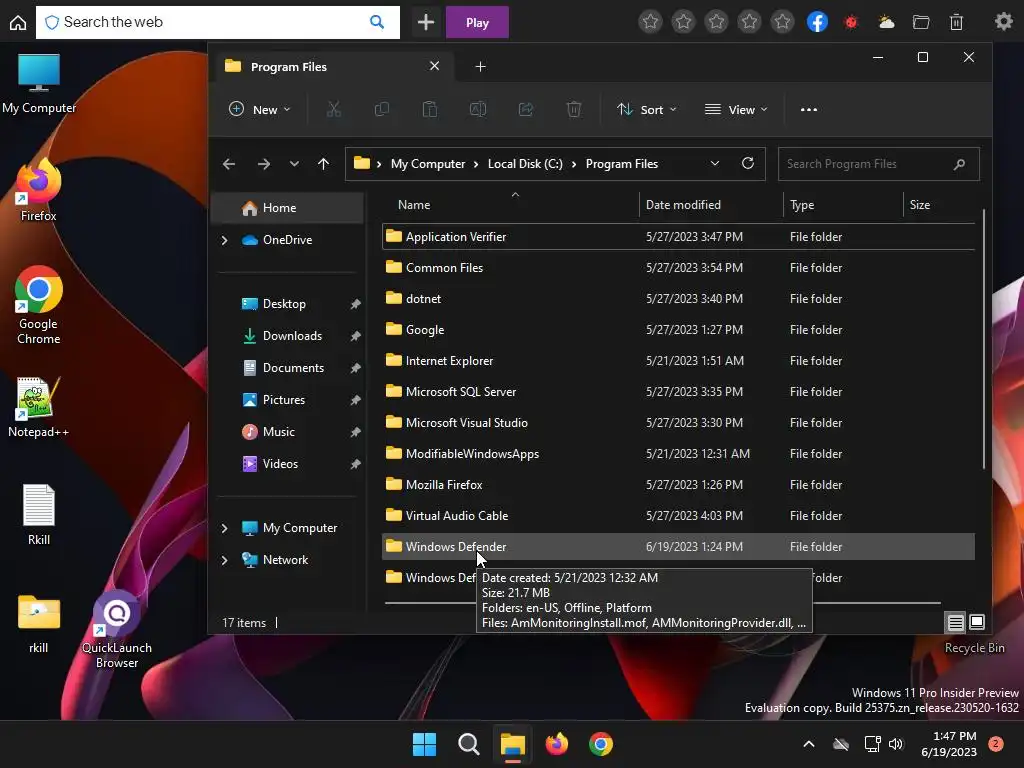1024x768 pixels.
Task: Click the Paste clipboard icon
Action: [430, 110]
